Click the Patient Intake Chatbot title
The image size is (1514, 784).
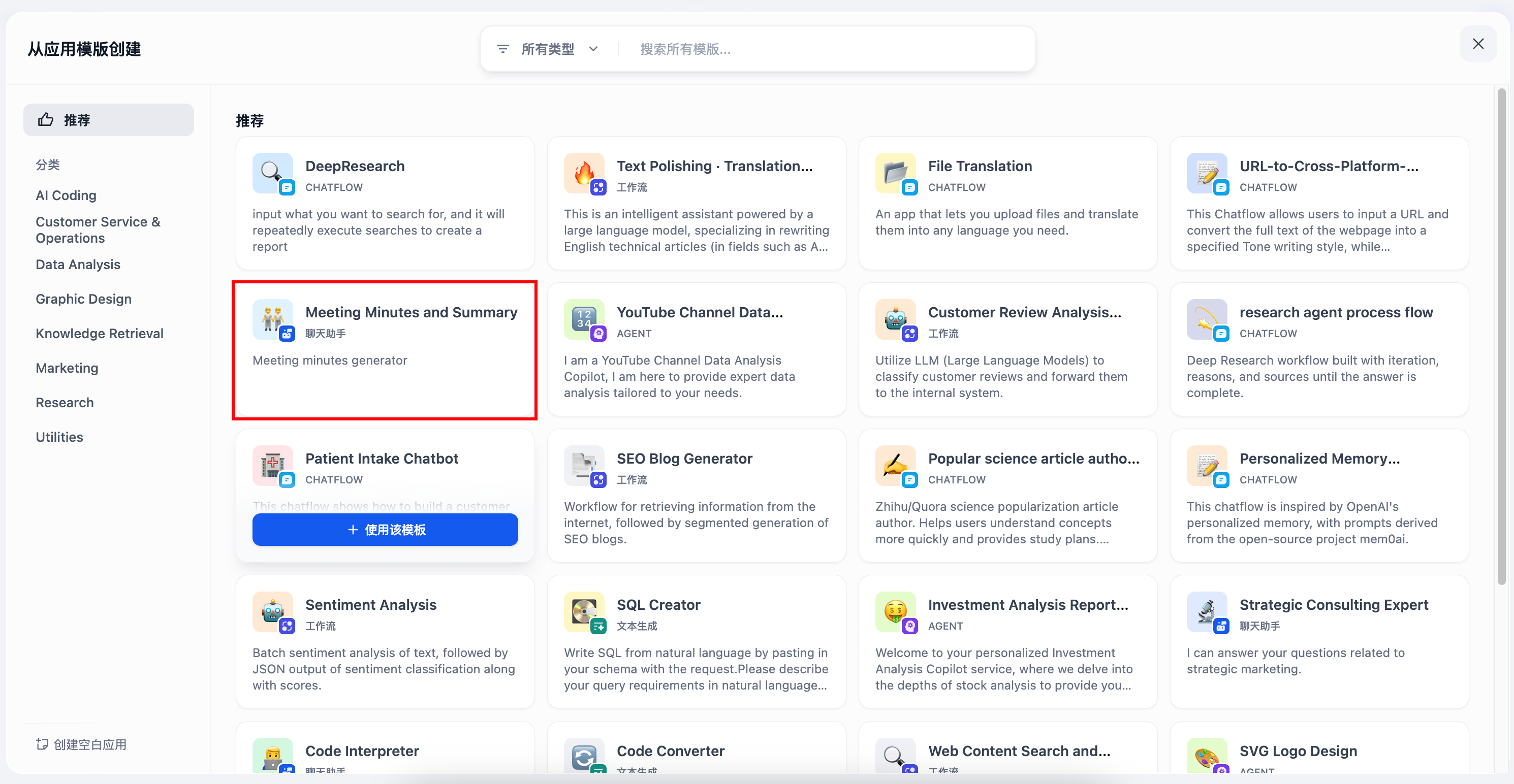coord(382,459)
